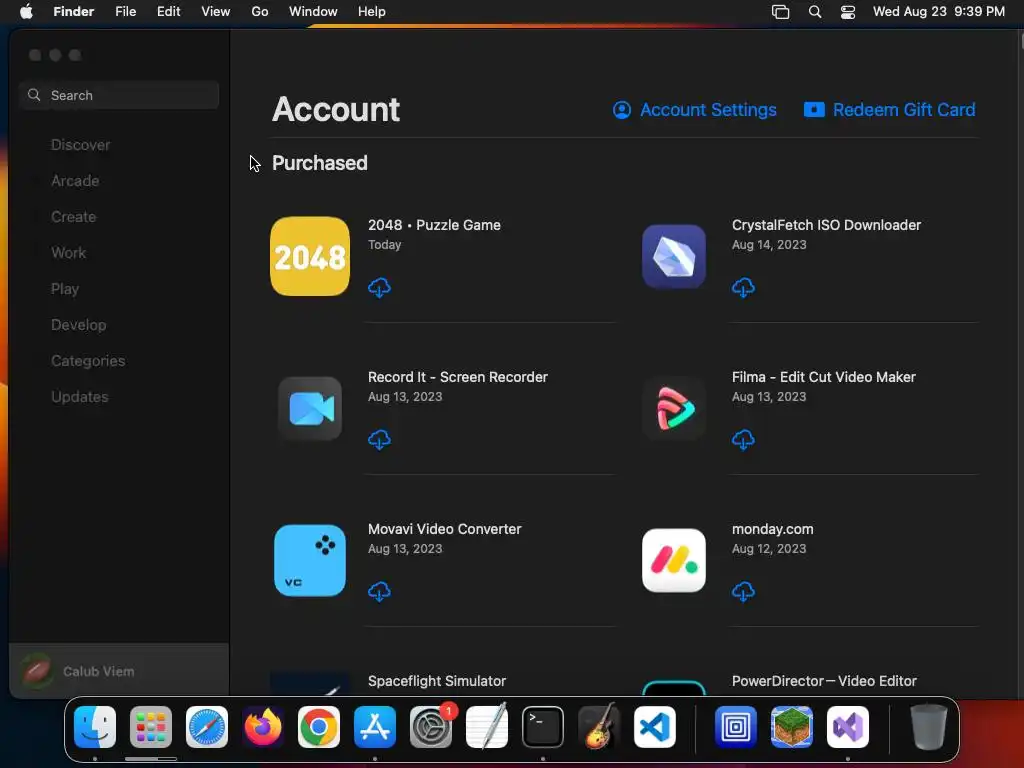
Task: Open the Finder menu
Action: [x=74, y=11]
